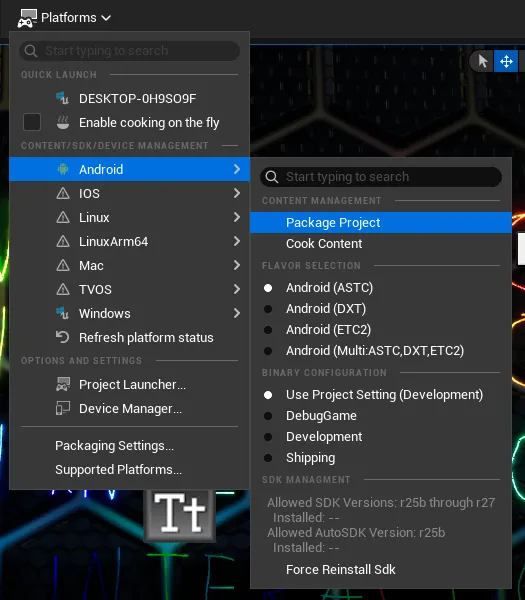Open Project Launcher... menu entry
The width and height of the screenshot is (525, 600).
[129, 385]
